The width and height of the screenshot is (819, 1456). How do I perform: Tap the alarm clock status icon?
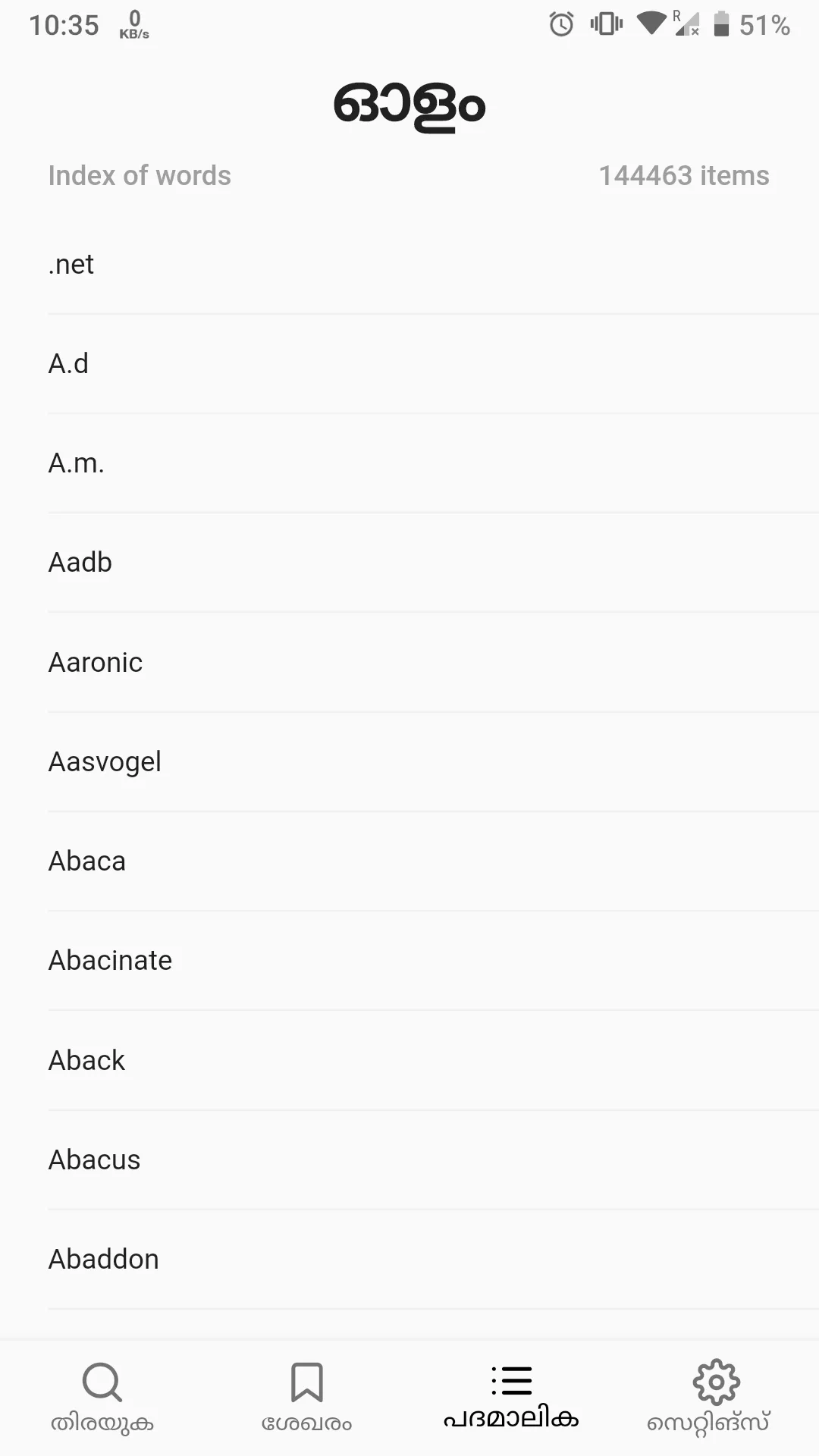pos(561,24)
